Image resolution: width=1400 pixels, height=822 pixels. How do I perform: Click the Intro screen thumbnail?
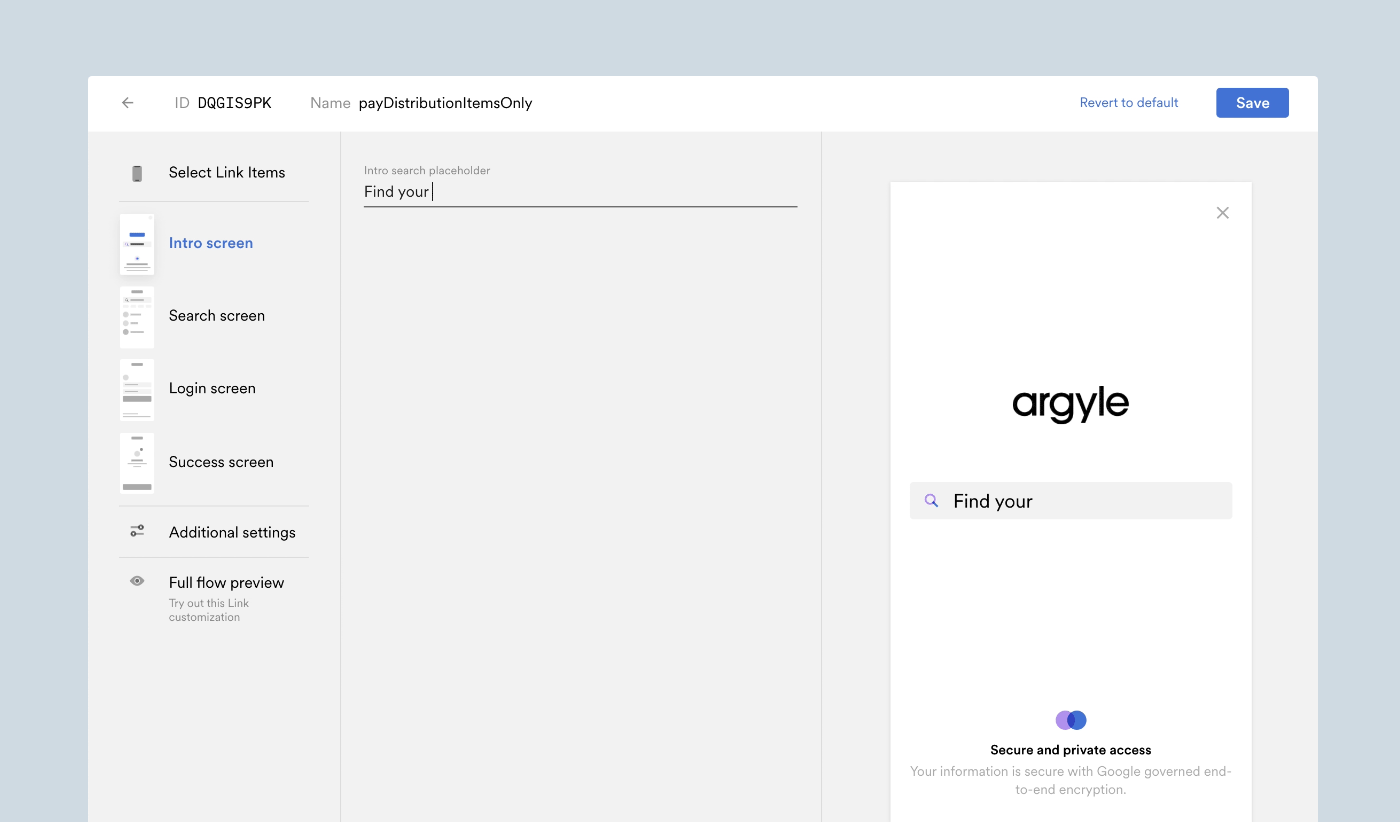click(x=137, y=244)
